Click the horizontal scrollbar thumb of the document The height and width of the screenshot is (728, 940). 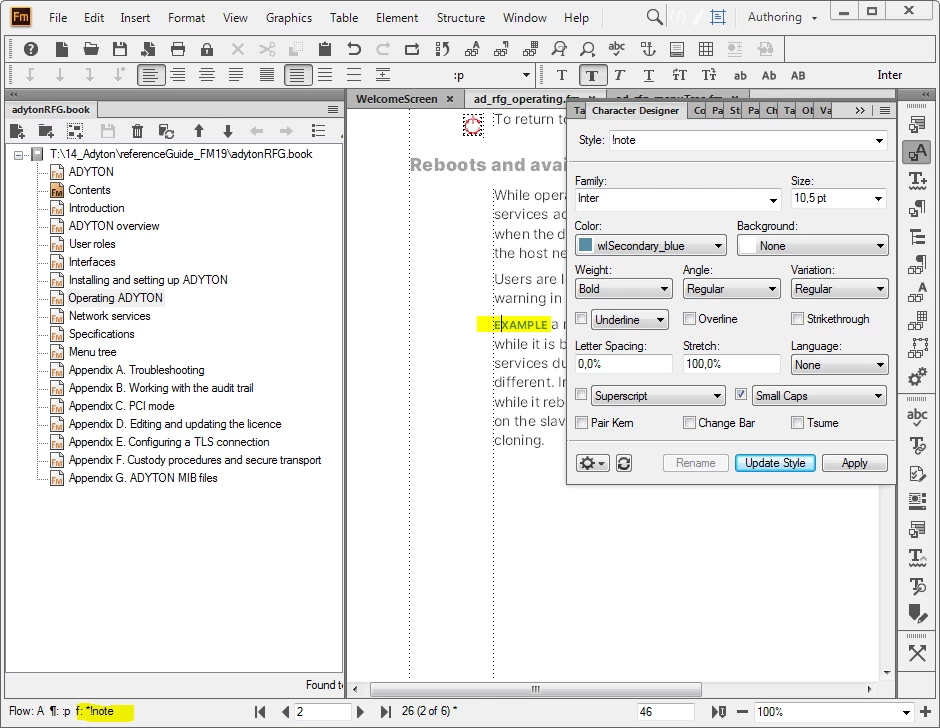[x=535, y=689]
